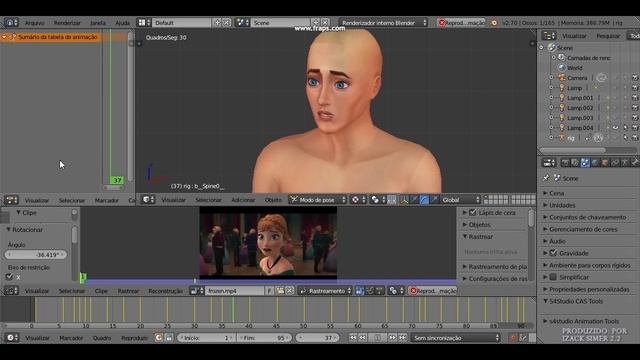This screenshot has width=640, height=360.
Task: Click the pin icon next to Scene in Properties
Action: coord(547,178)
